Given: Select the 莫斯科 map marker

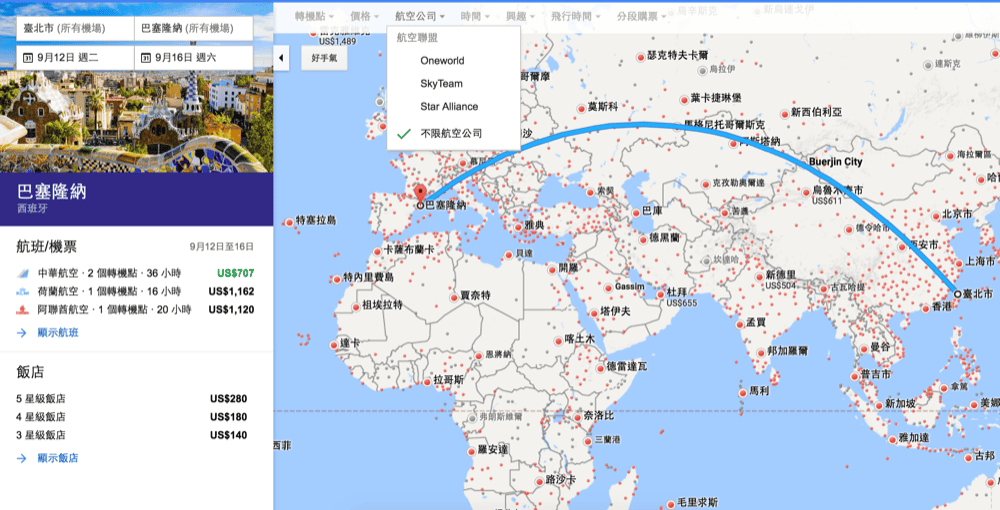Looking at the screenshot, I should tap(581, 109).
